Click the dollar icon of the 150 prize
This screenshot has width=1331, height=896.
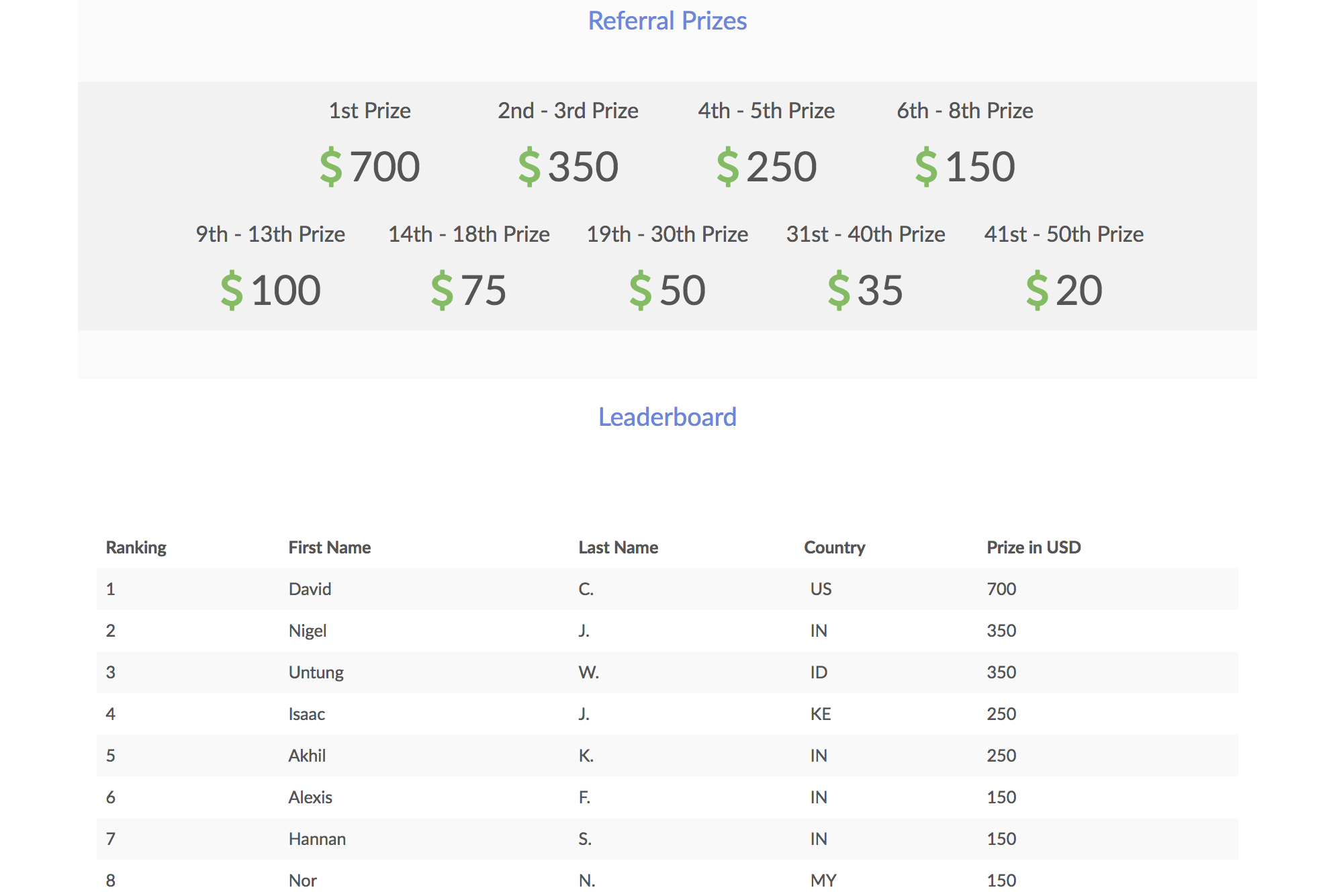tap(926, 167)
